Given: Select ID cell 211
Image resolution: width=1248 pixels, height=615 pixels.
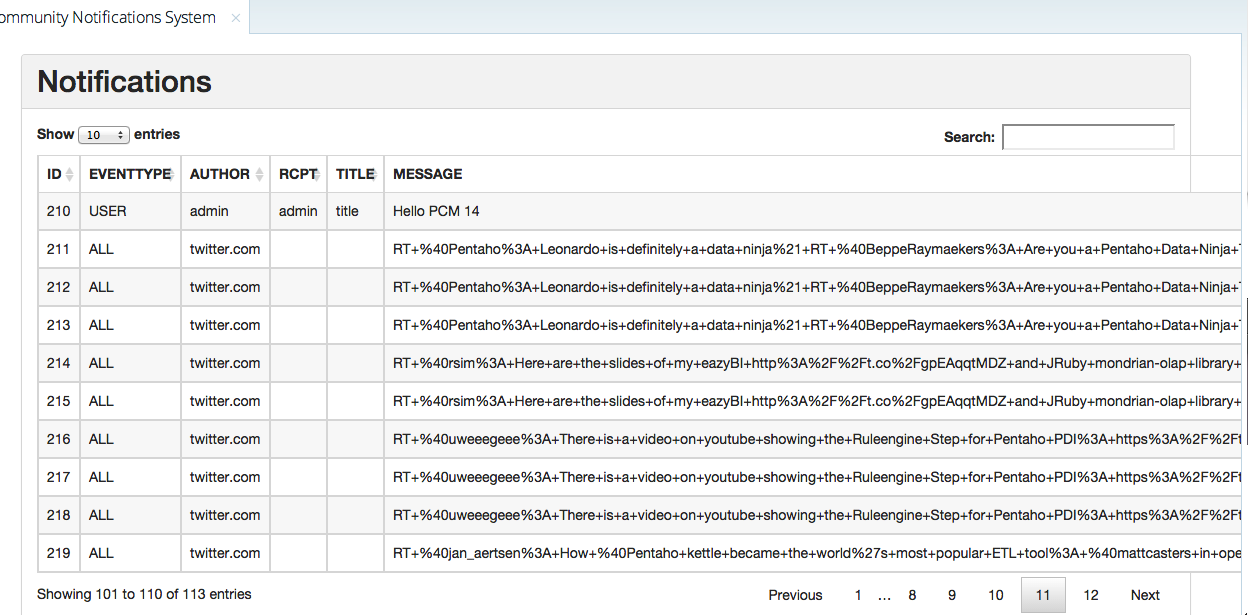Looking at the screenshot, I should [59, 249].
